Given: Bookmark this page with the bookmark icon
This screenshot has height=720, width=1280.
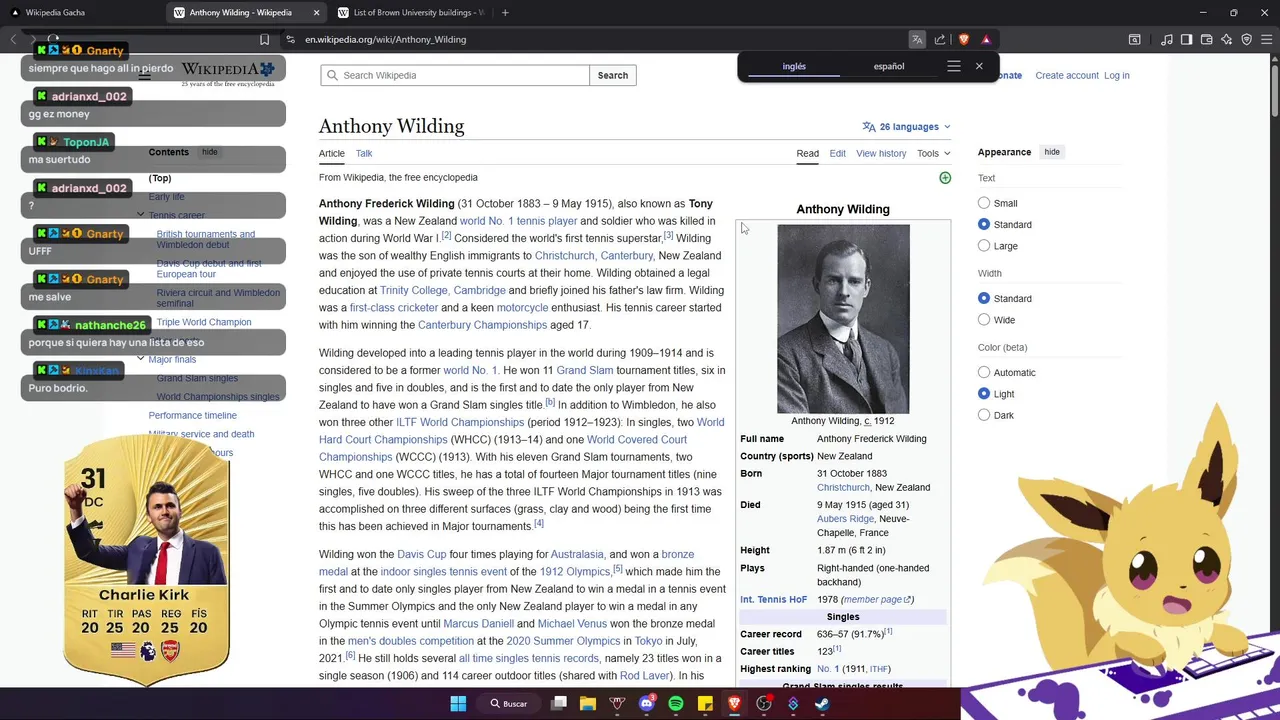Looking at the screenshot, I should 264,40.
